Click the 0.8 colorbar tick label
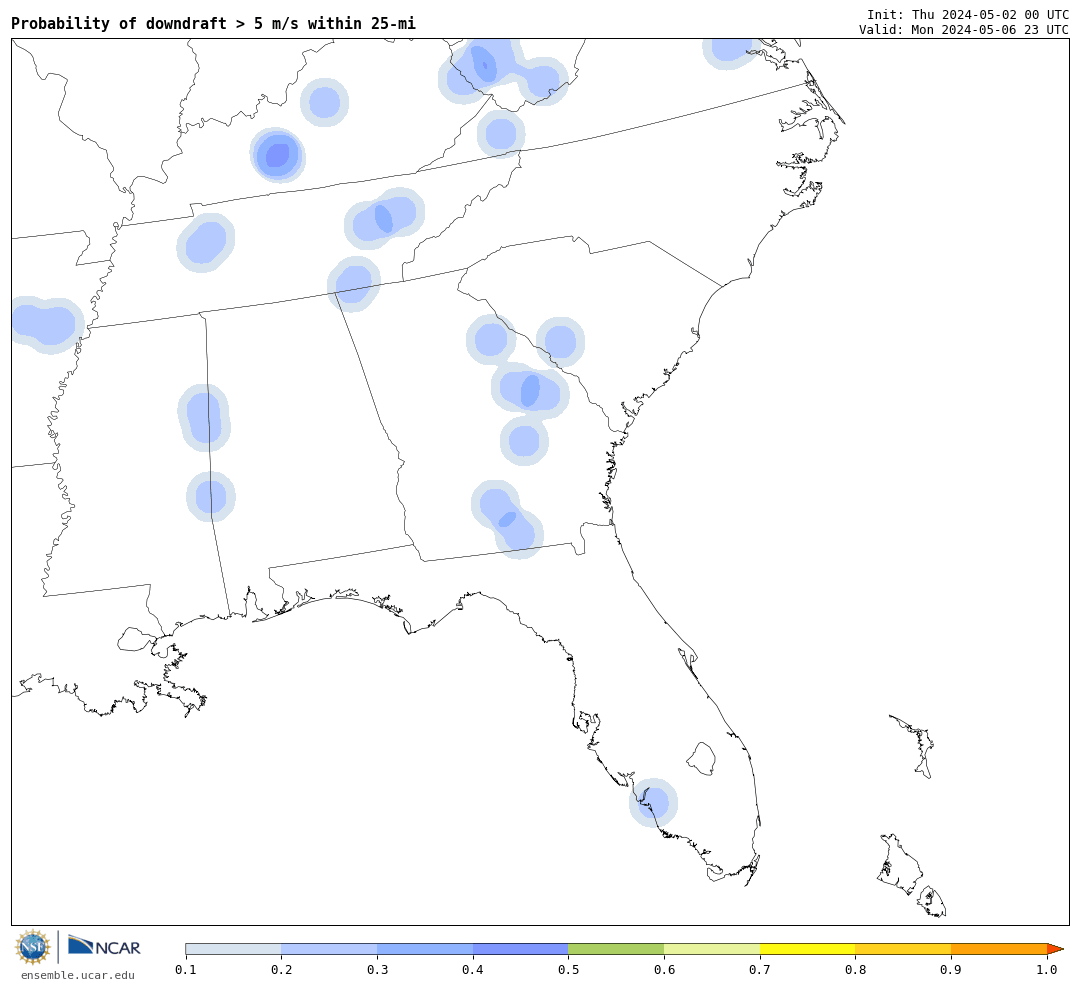The image size is (1080, 988). coord(855,969)
